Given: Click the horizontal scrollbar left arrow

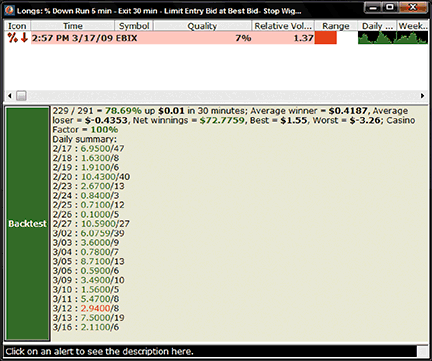Looking at the screenshot, I should (10, 96).
